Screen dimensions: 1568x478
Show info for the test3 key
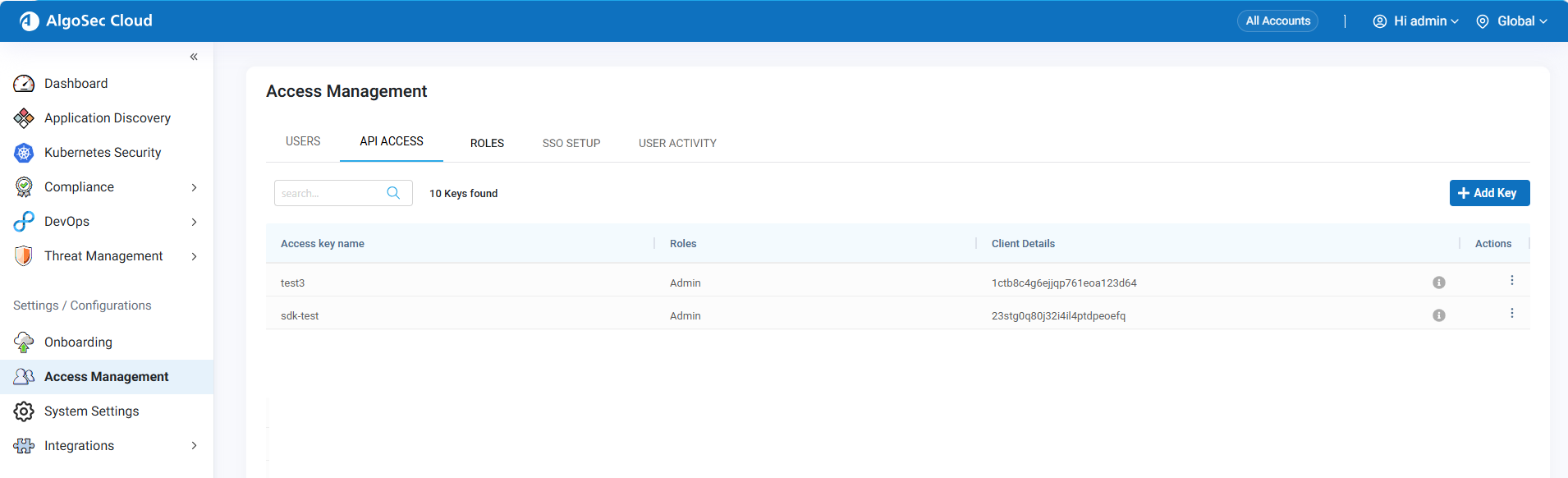click(1438, 283)
